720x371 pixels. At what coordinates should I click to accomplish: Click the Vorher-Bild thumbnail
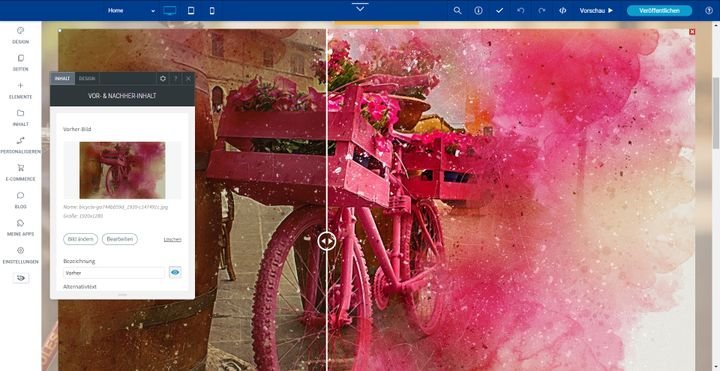(x=122, y=170)
